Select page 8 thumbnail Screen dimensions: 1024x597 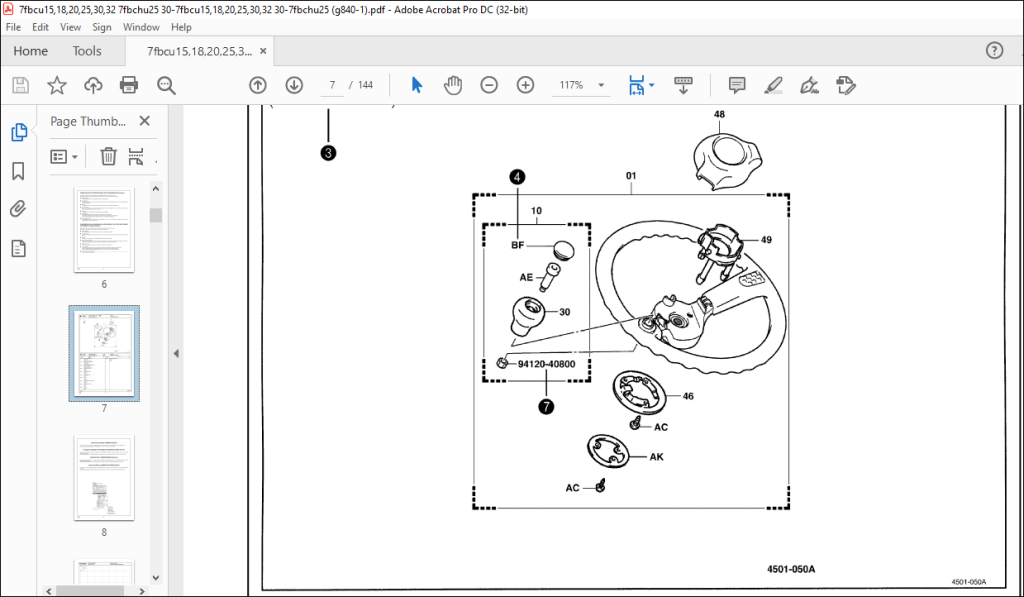tap(104, 478)
